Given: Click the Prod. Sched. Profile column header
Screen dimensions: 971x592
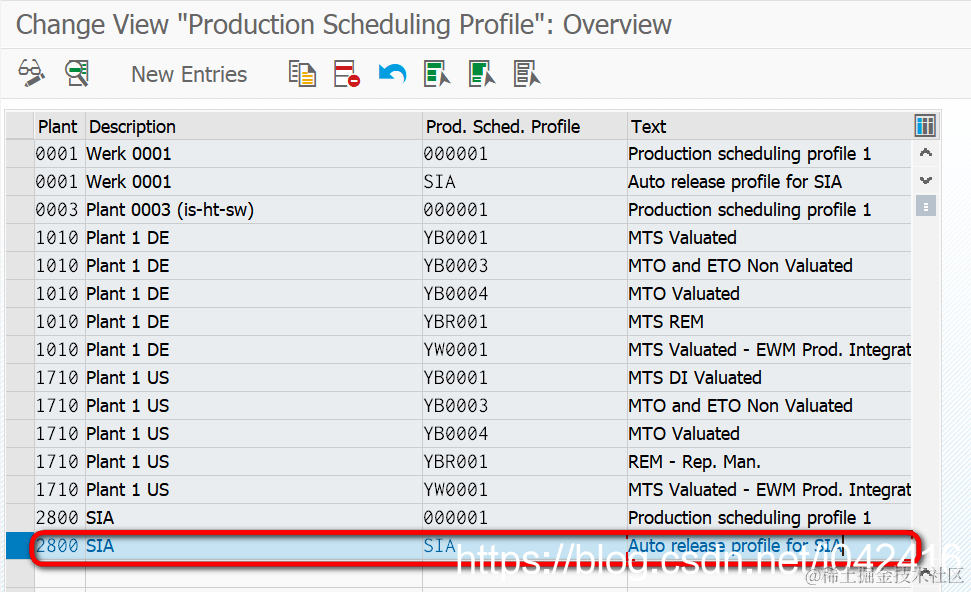Looking at the screenshot, I should click(x=503, y=127).
